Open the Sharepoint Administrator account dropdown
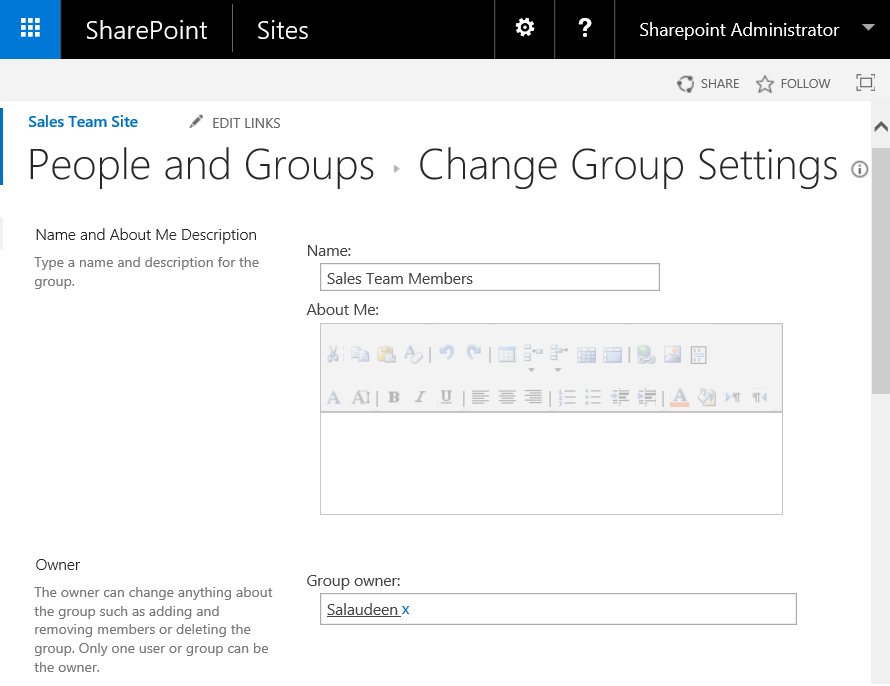 pos(753,30)
